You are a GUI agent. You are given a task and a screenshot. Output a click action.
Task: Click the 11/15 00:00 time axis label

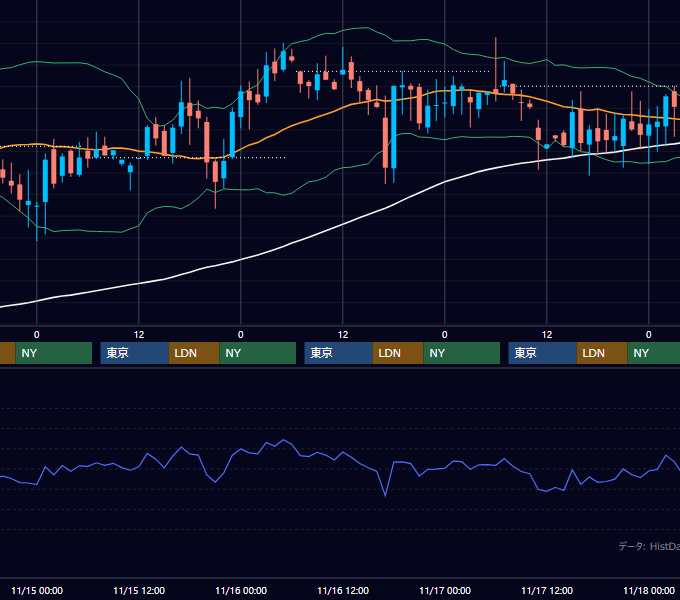click(37, 590)
